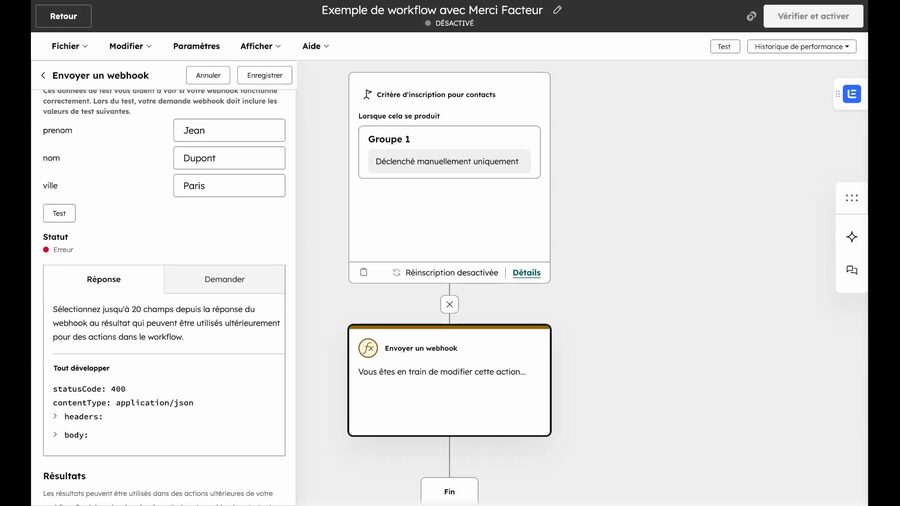
Task: Click Enregistrer to save the webhook
Action: coord(265,75)
